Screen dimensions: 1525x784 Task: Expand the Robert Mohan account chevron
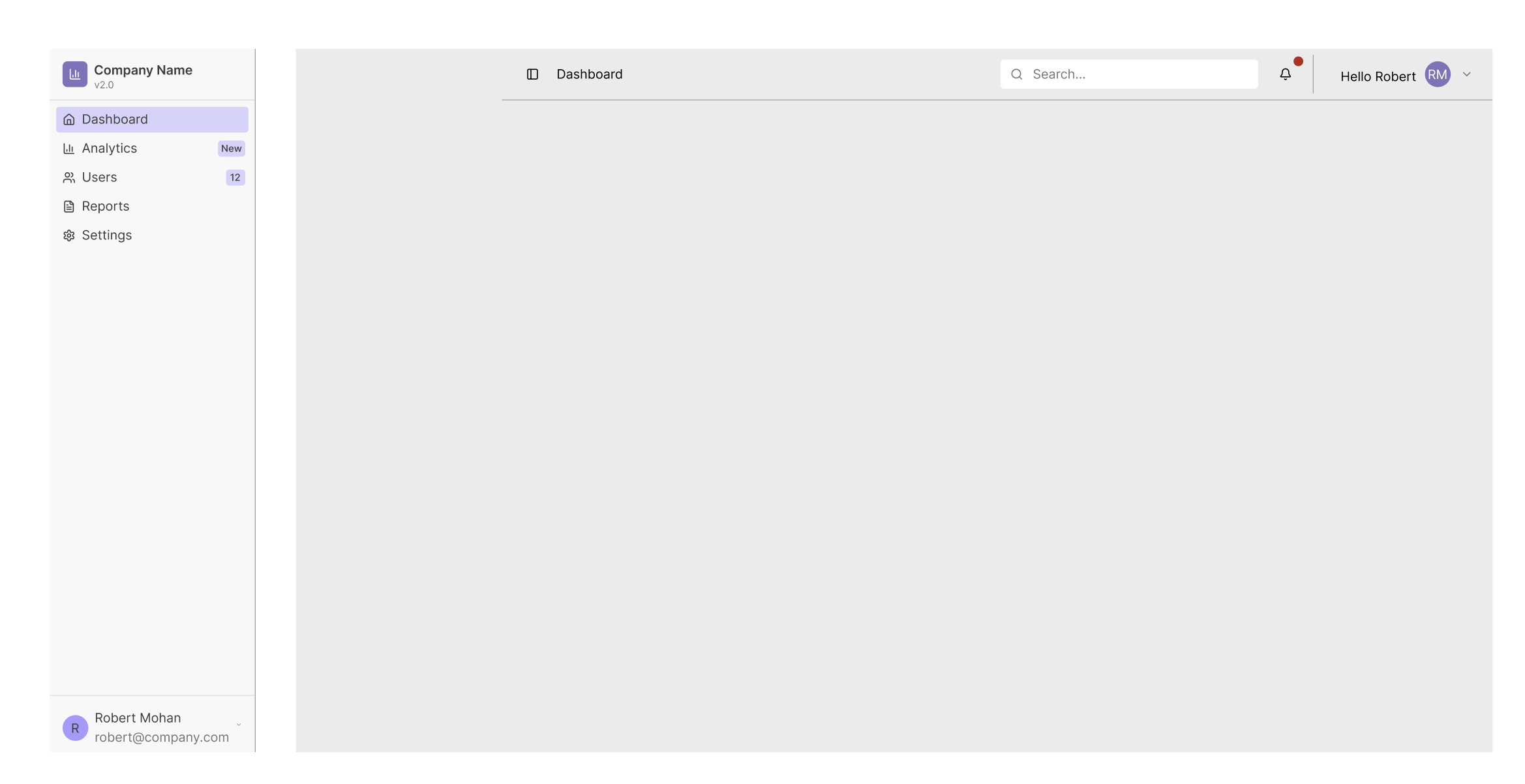[x=239, y=725]
